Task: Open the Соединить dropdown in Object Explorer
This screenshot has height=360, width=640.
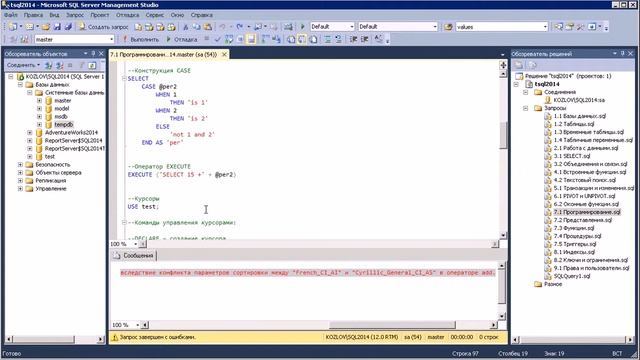Action: (23, 65)
